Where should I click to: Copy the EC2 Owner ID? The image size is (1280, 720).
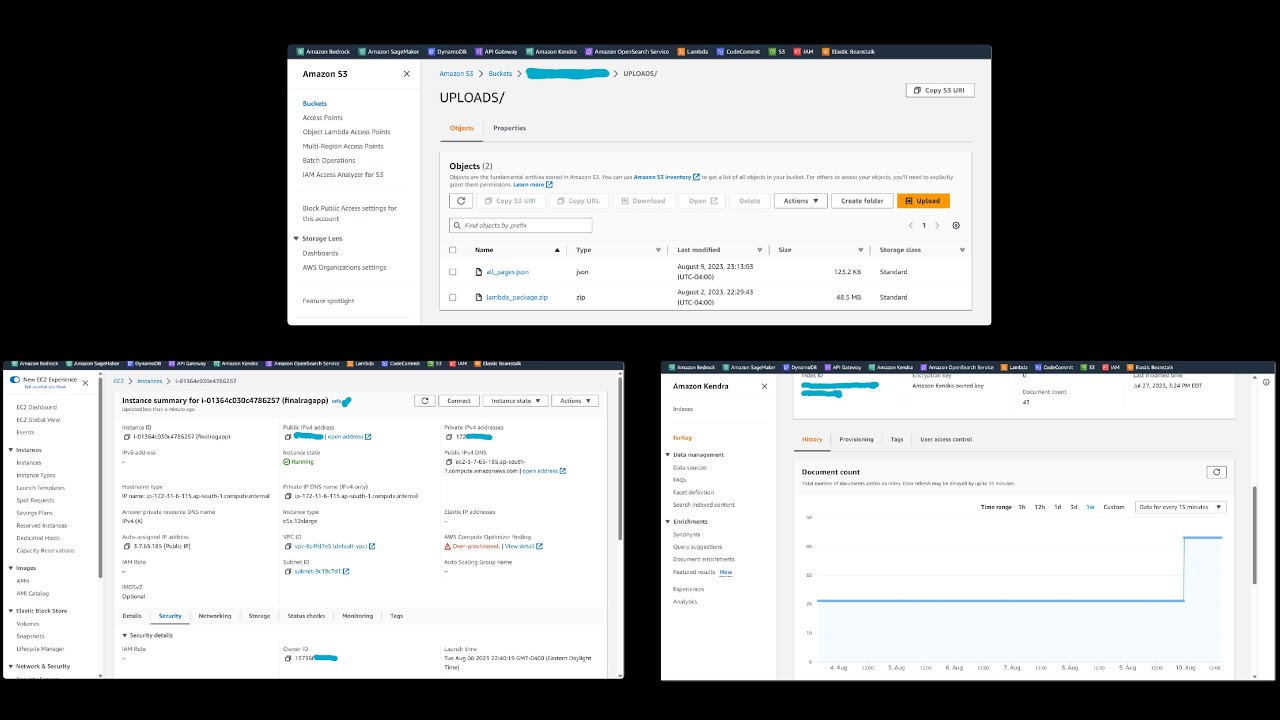287,658
